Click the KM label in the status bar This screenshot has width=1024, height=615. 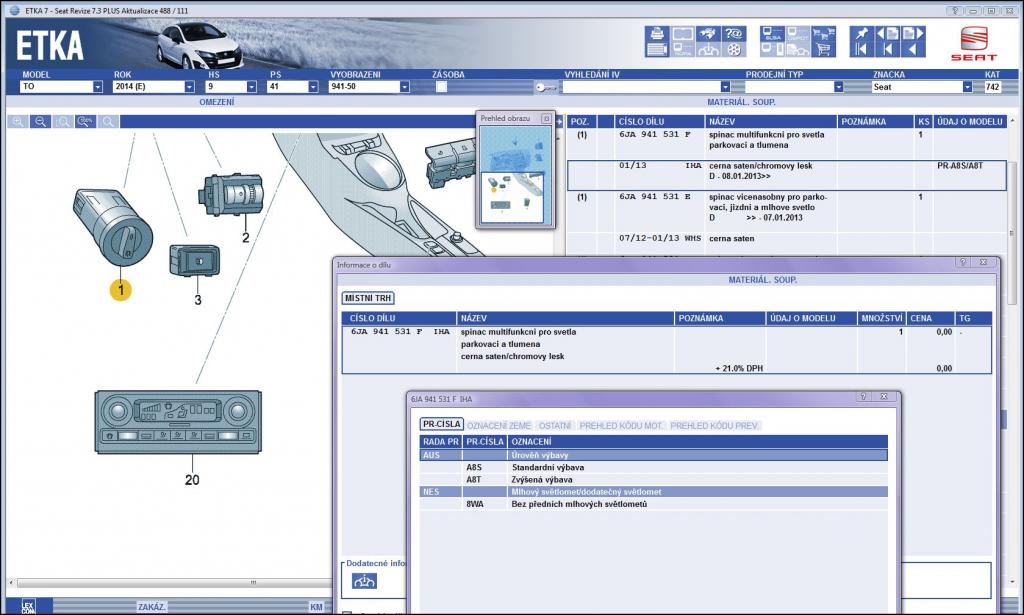point(317,607)
